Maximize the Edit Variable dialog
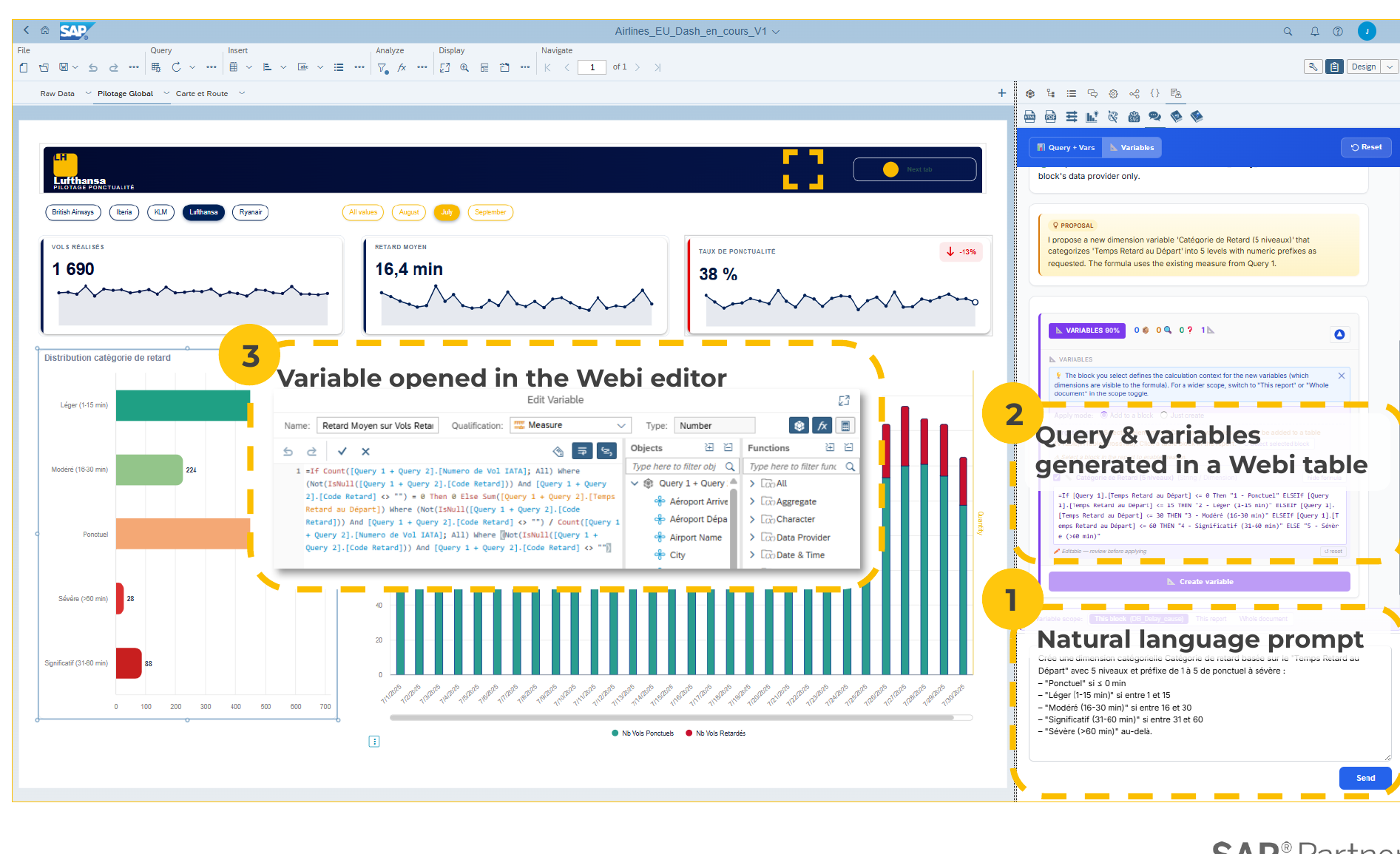 (x=844, y=400)
